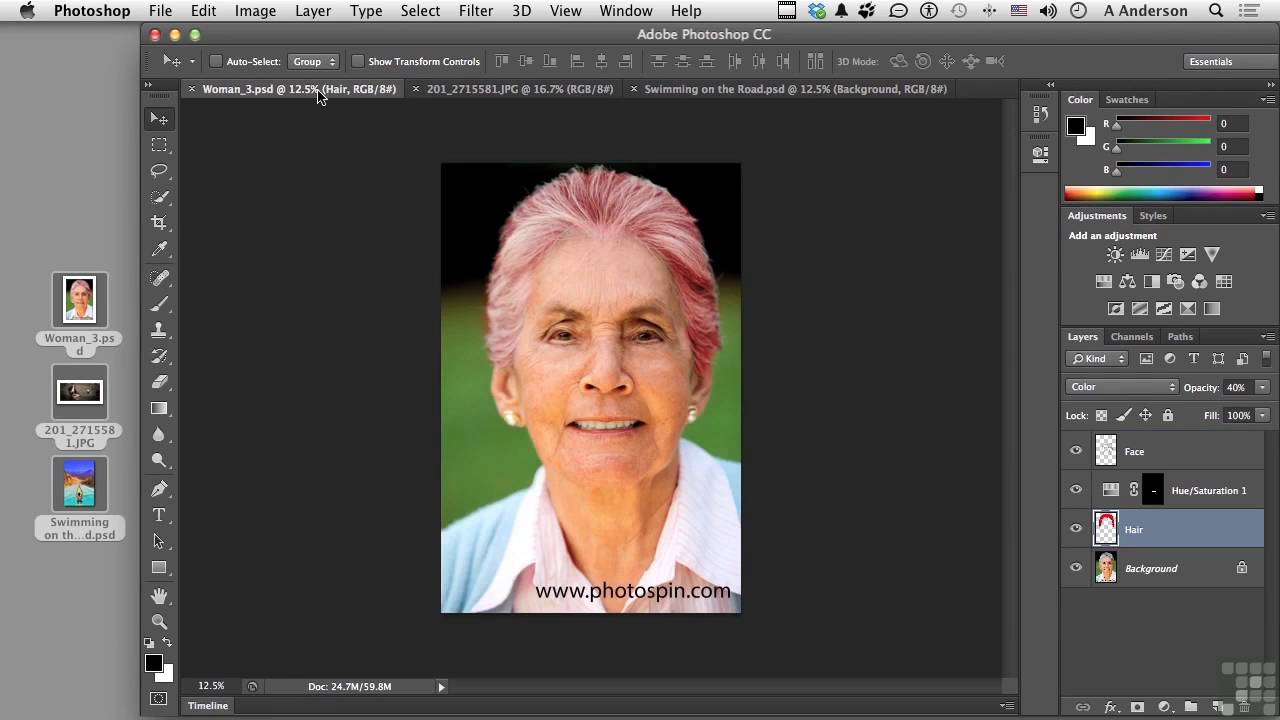
Task: Select the Rectangular Marquee tool
Action: pos(159,145)
